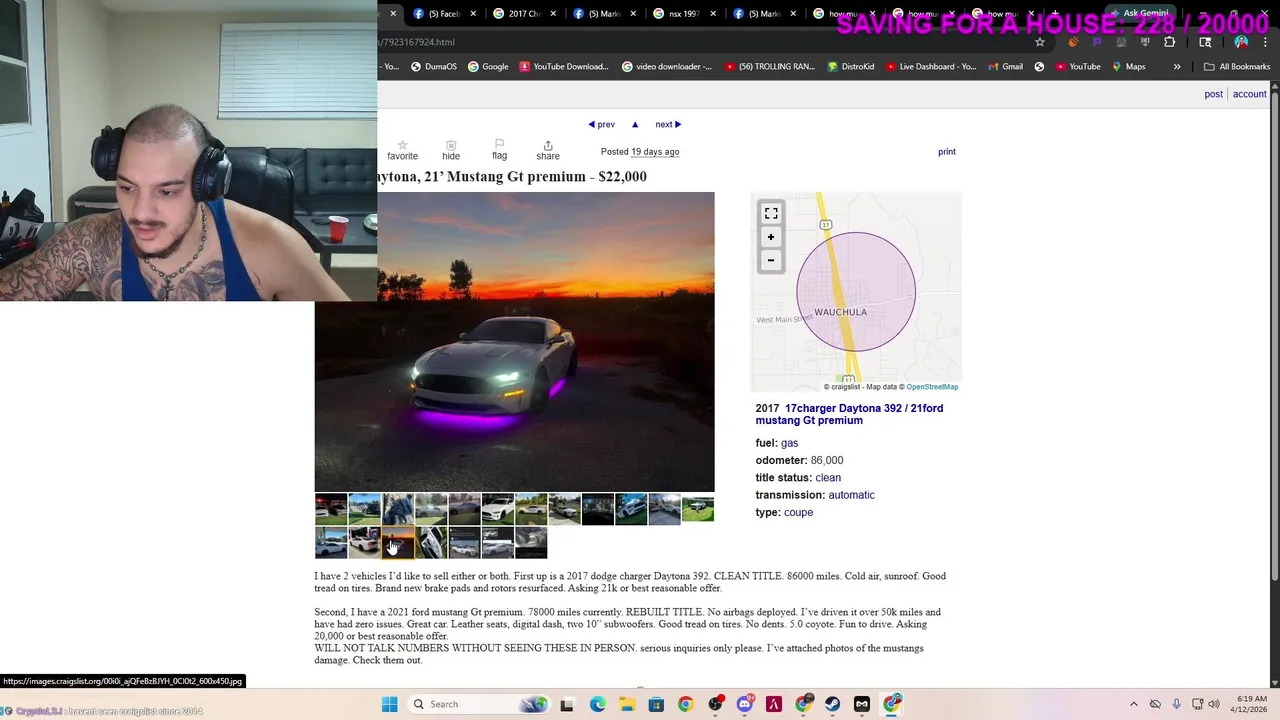Open the Google bookmark

click(x=488, y=67)
